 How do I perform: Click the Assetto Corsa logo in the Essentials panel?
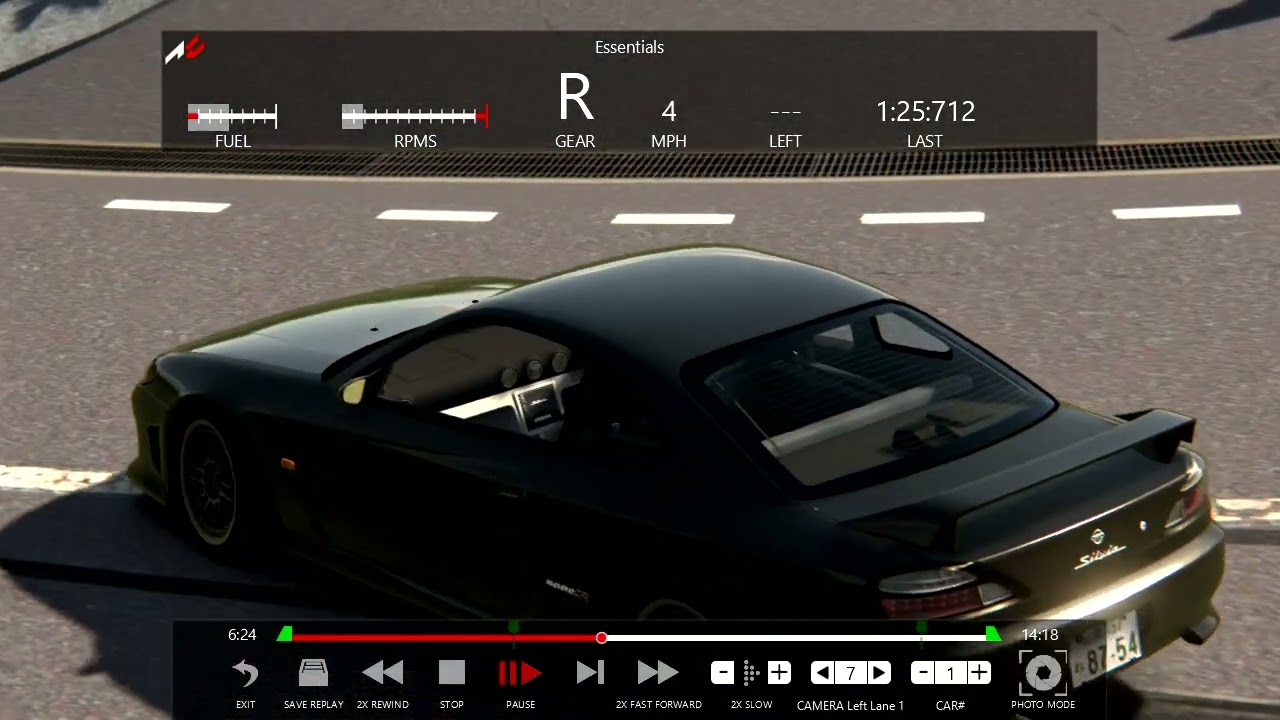click(185, 49)
